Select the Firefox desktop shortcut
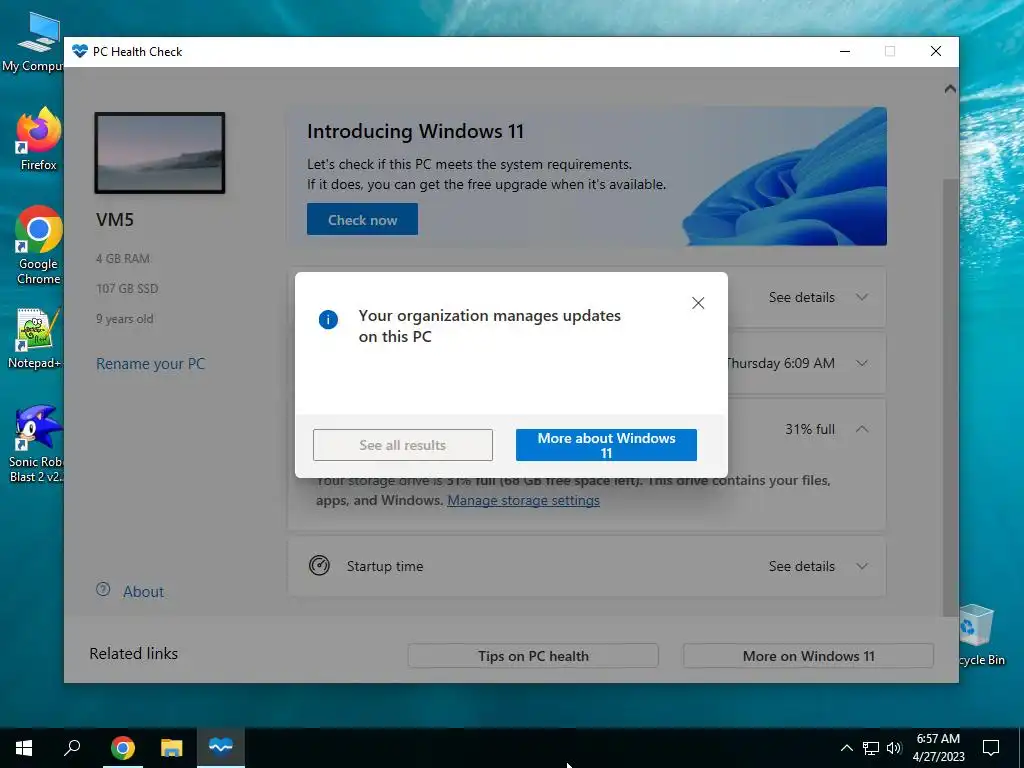Viewport: 1024px width, 768px height. pyautogui.click(x=38, y=138)
